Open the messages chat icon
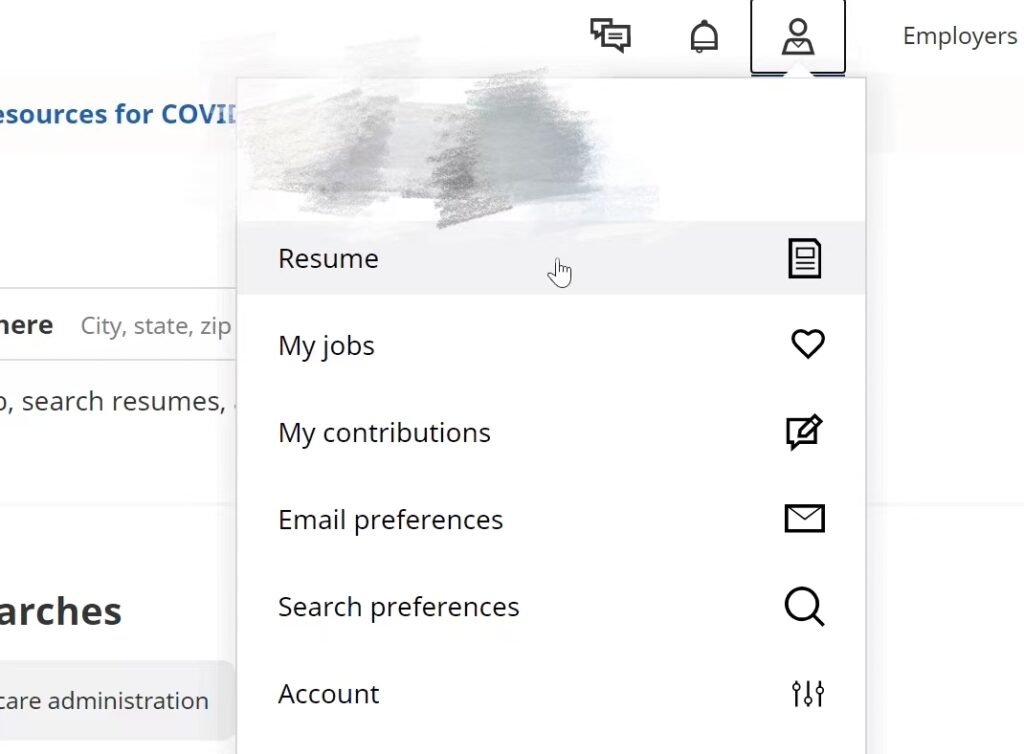 click(609, 35)
